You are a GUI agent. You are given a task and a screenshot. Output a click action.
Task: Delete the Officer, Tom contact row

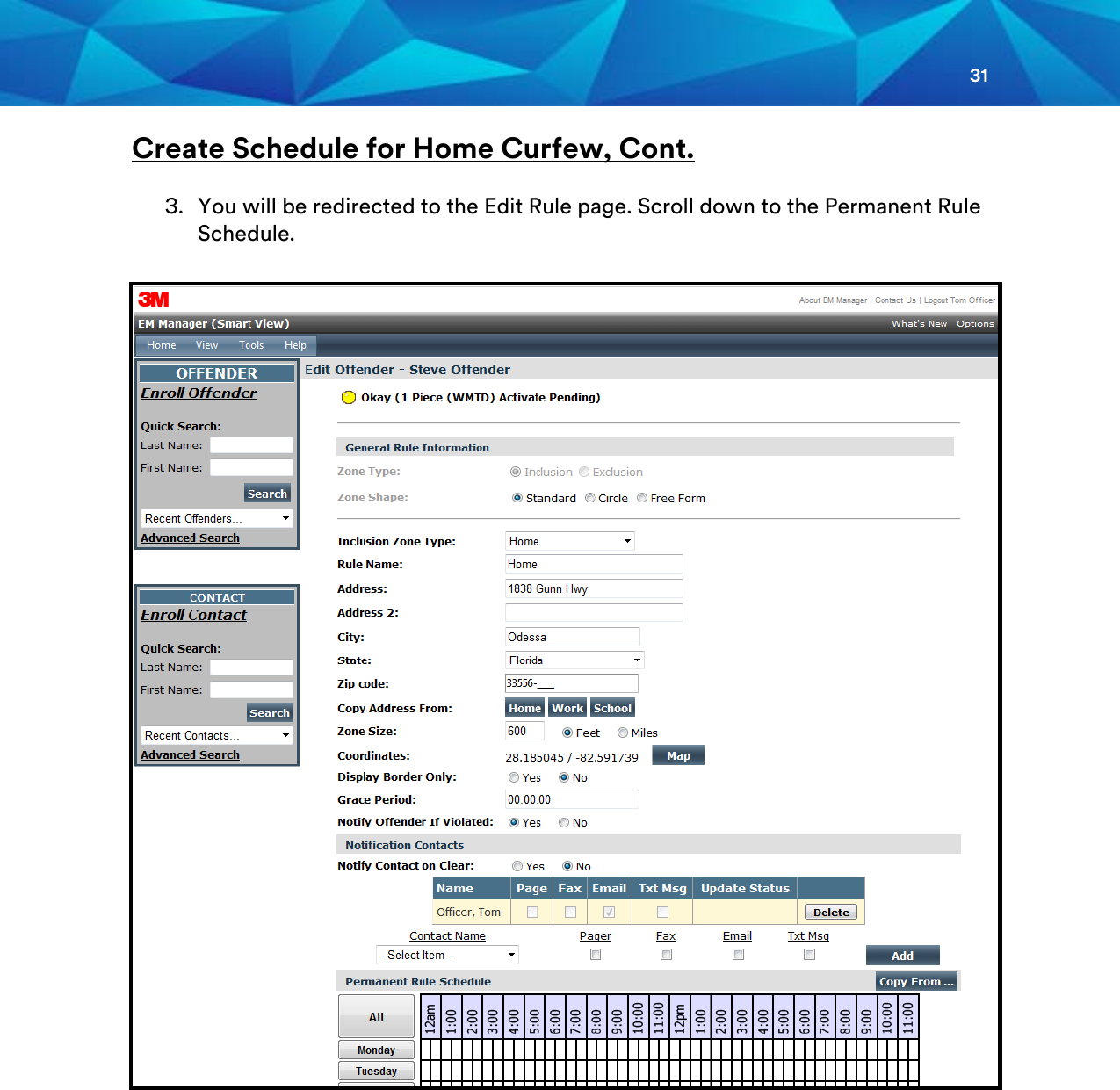pos(831,913)
